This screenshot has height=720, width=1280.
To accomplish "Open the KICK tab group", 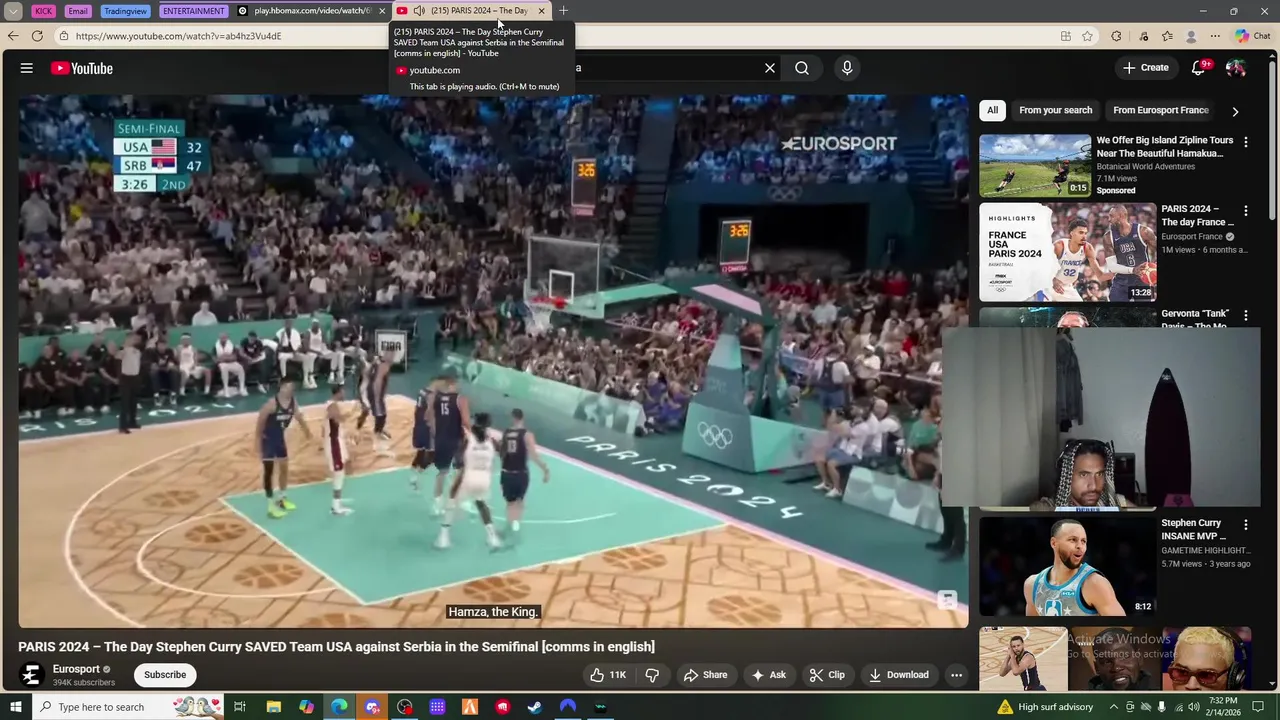I will pos(43,11).
